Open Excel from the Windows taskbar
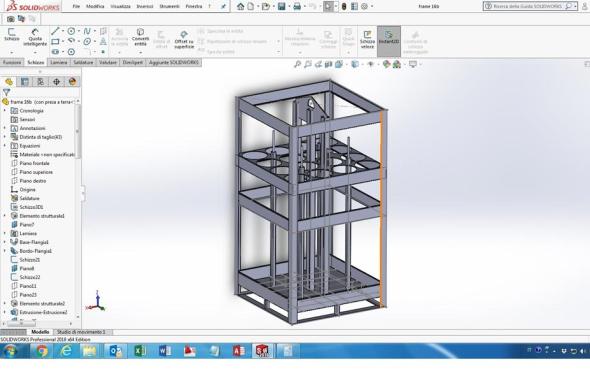Viewport: 590px width, 390px height. (x=140, y=351)
